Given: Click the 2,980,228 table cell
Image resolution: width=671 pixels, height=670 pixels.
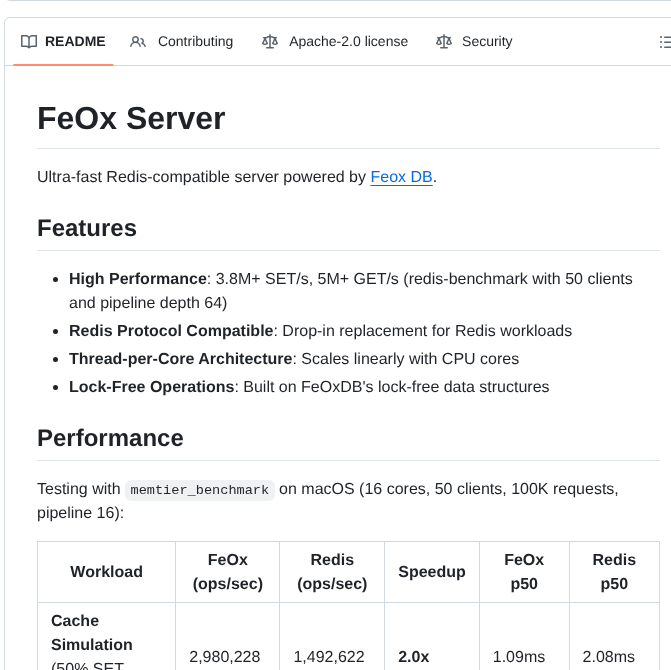Looking at the screenshot, I should pos(225,657).
